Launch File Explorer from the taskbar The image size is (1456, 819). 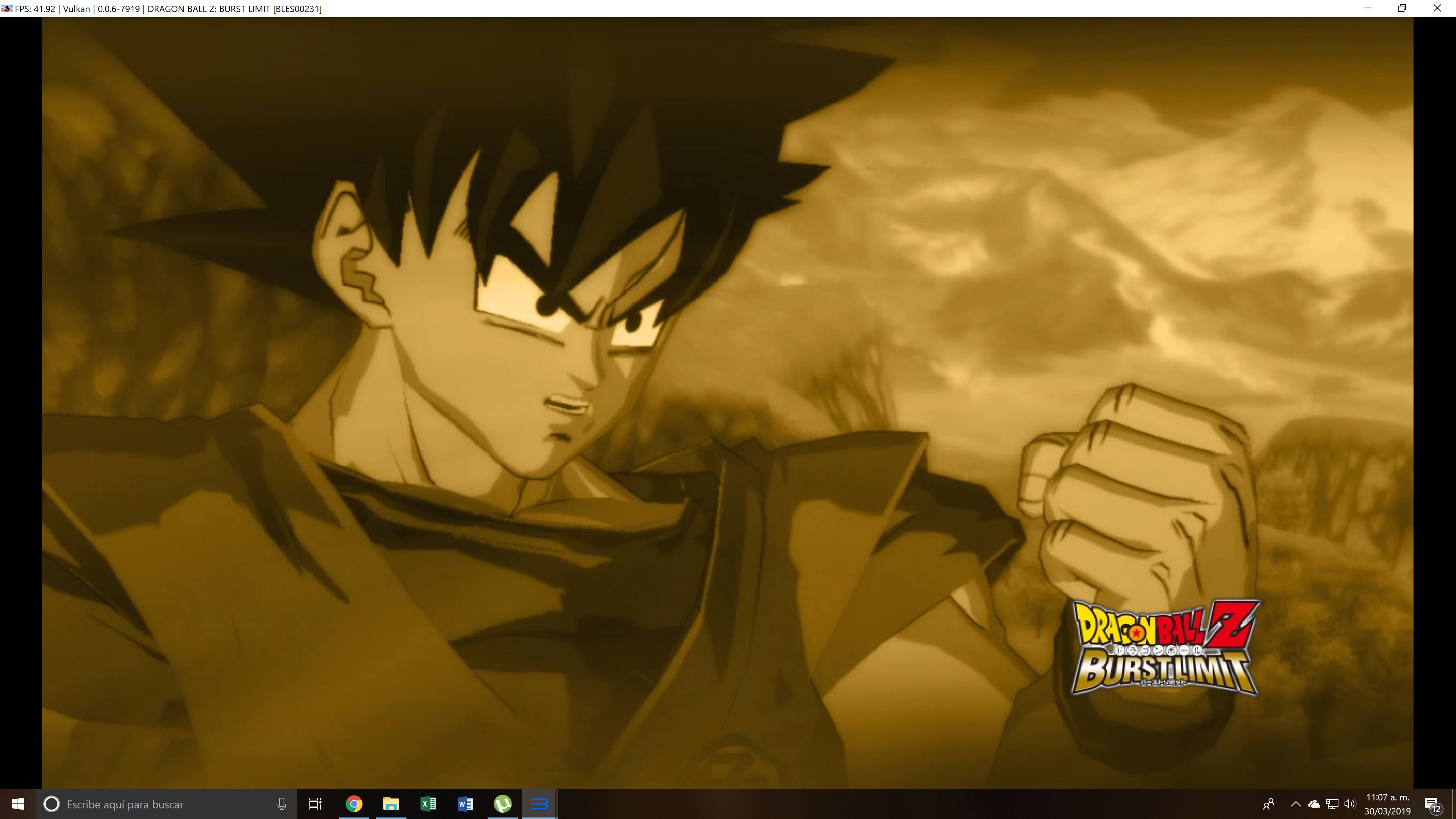pos(391,804)
